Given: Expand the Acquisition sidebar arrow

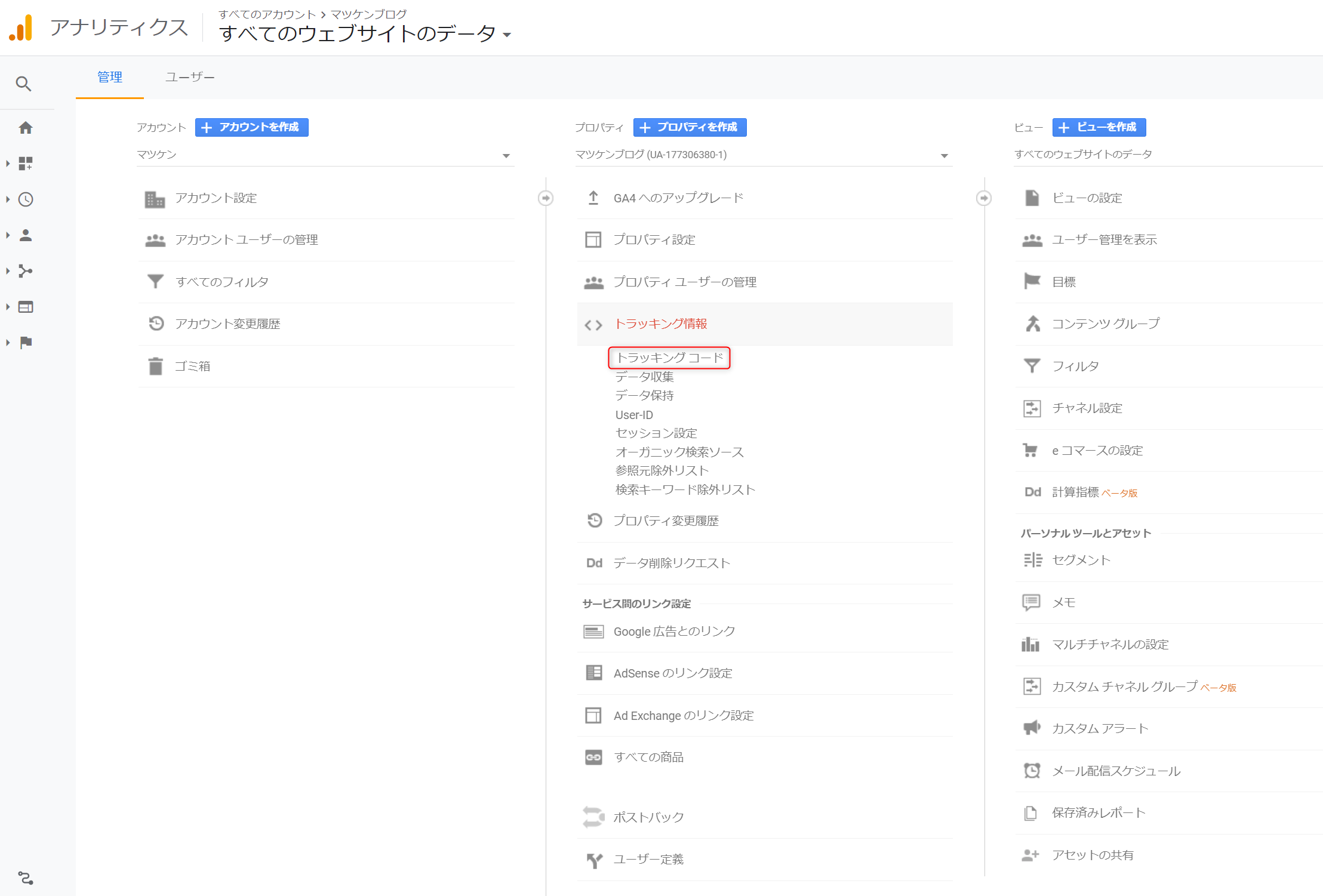Looking at the screenshot, I should 8,271.
